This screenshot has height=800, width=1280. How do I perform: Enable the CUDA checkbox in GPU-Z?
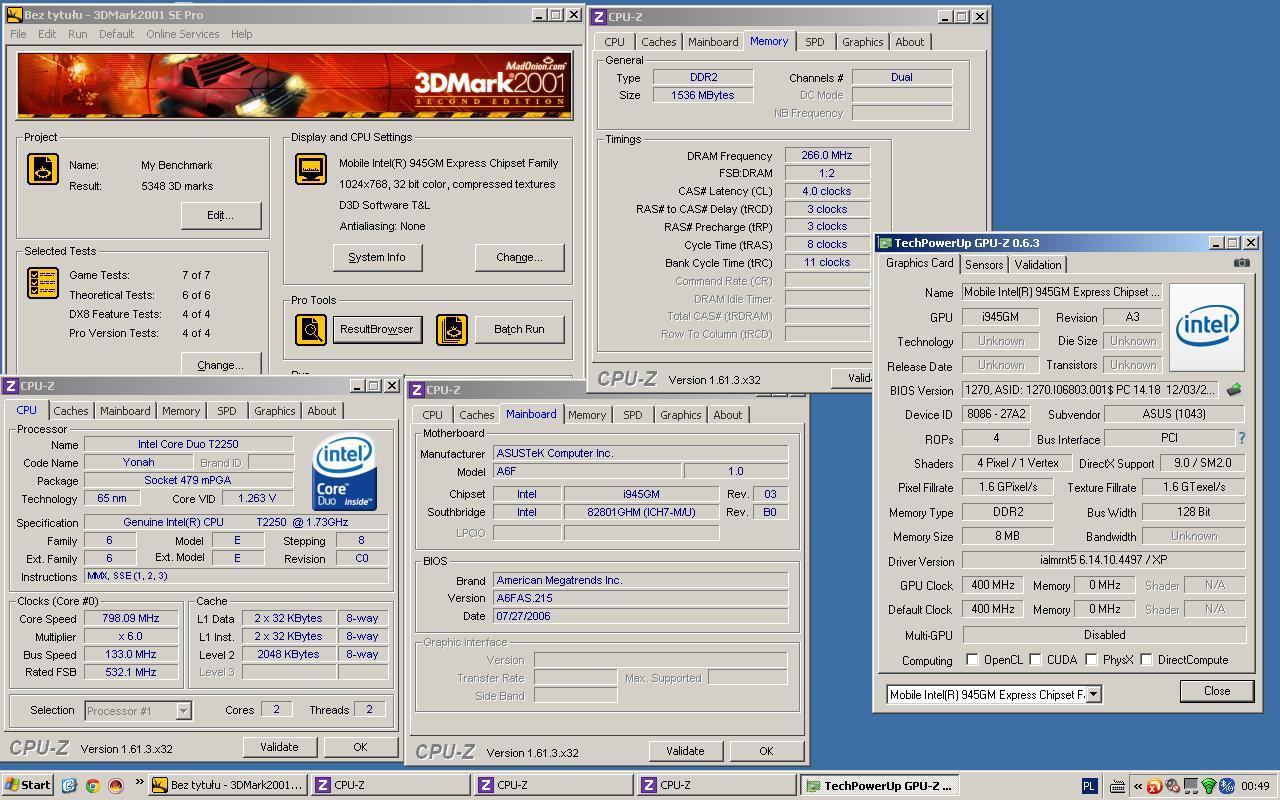[x=1035, y=659]
